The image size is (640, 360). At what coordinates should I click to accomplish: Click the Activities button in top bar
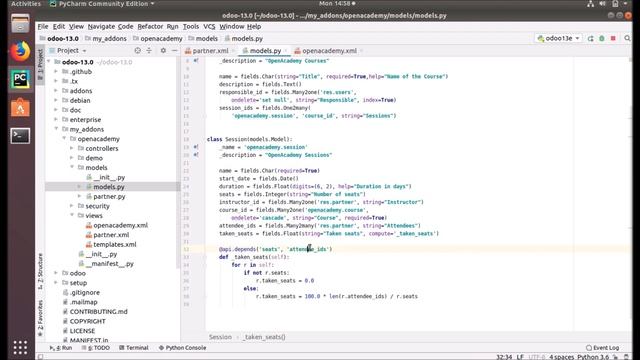pyautogui.click(x=26, y=4)
